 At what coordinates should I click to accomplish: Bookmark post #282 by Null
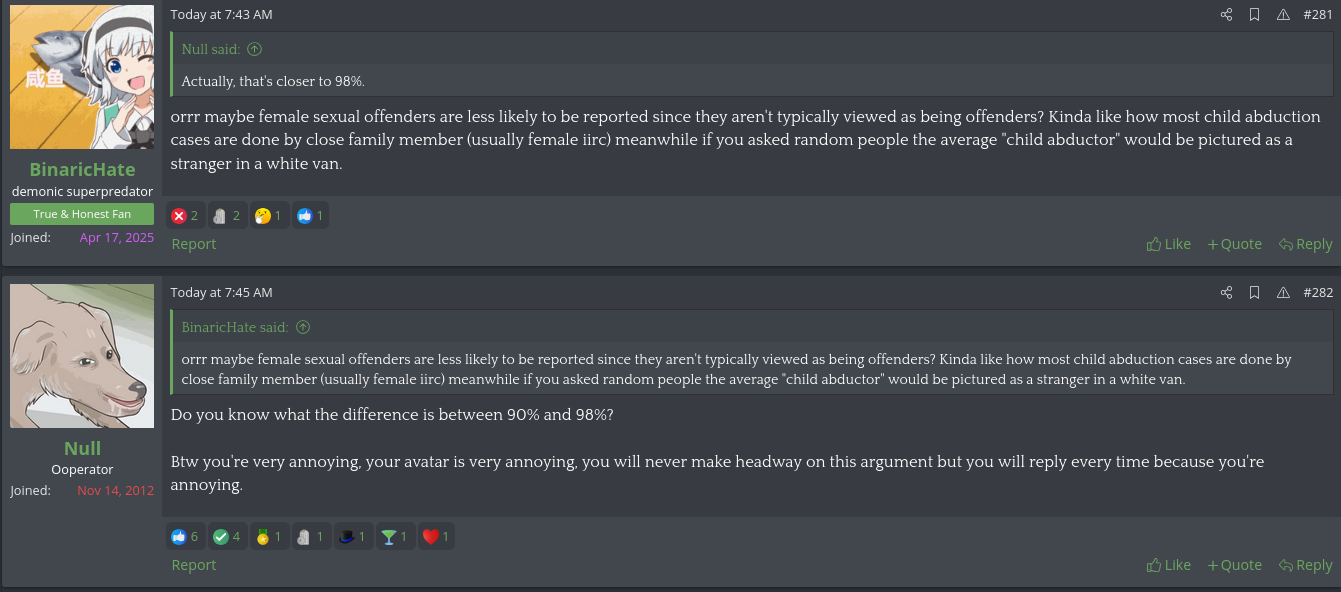(1254, 293)
